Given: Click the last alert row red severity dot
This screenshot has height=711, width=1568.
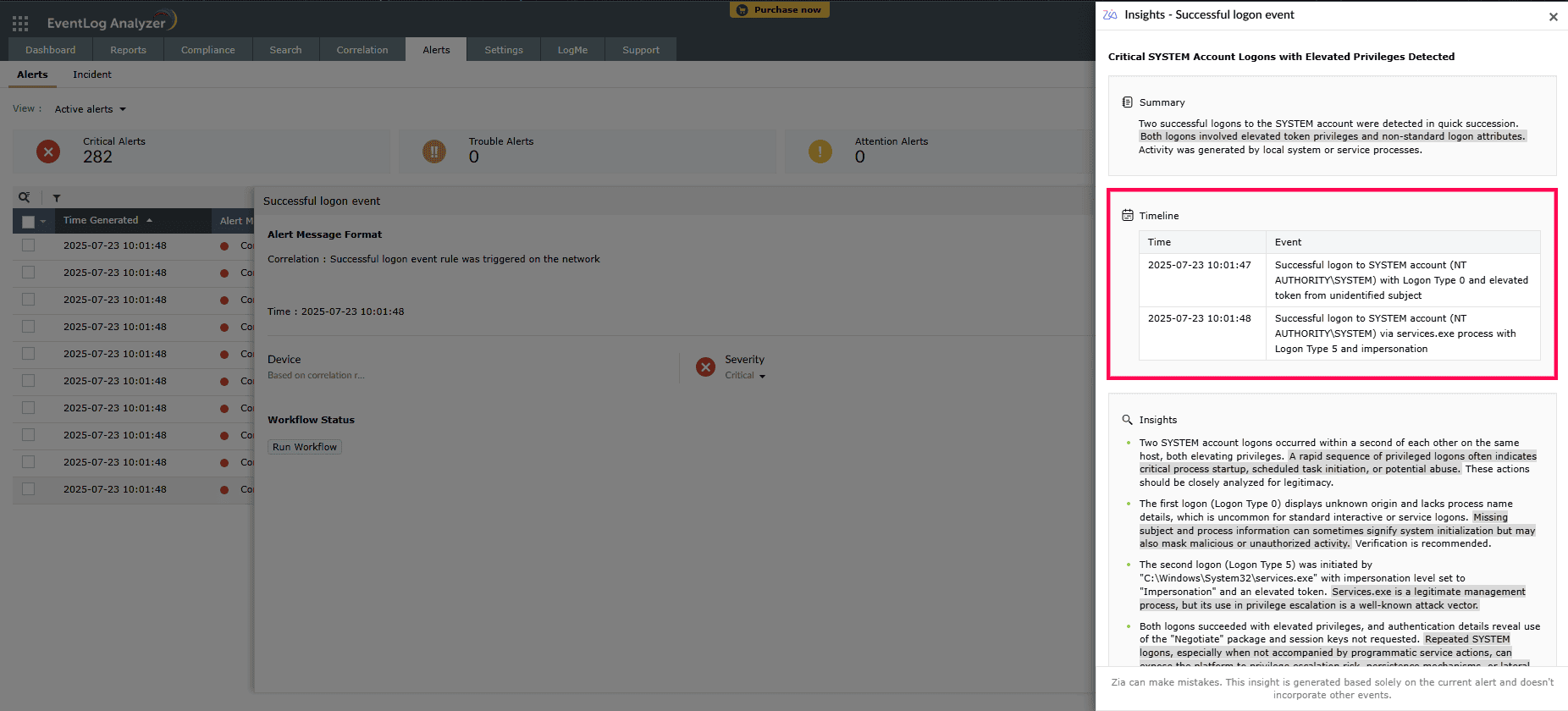Looking at the screenshot, I should 224,490.
